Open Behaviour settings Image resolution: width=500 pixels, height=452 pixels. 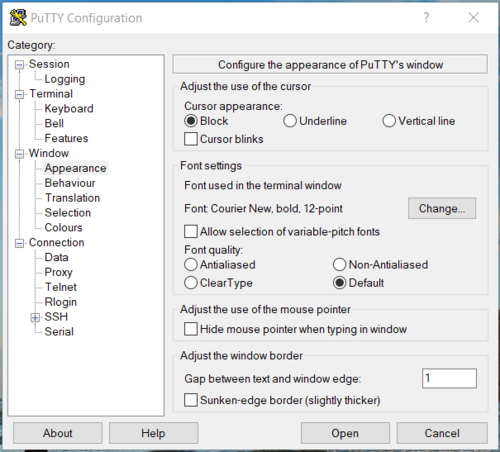pyautogui.click(x=70, y=183)
